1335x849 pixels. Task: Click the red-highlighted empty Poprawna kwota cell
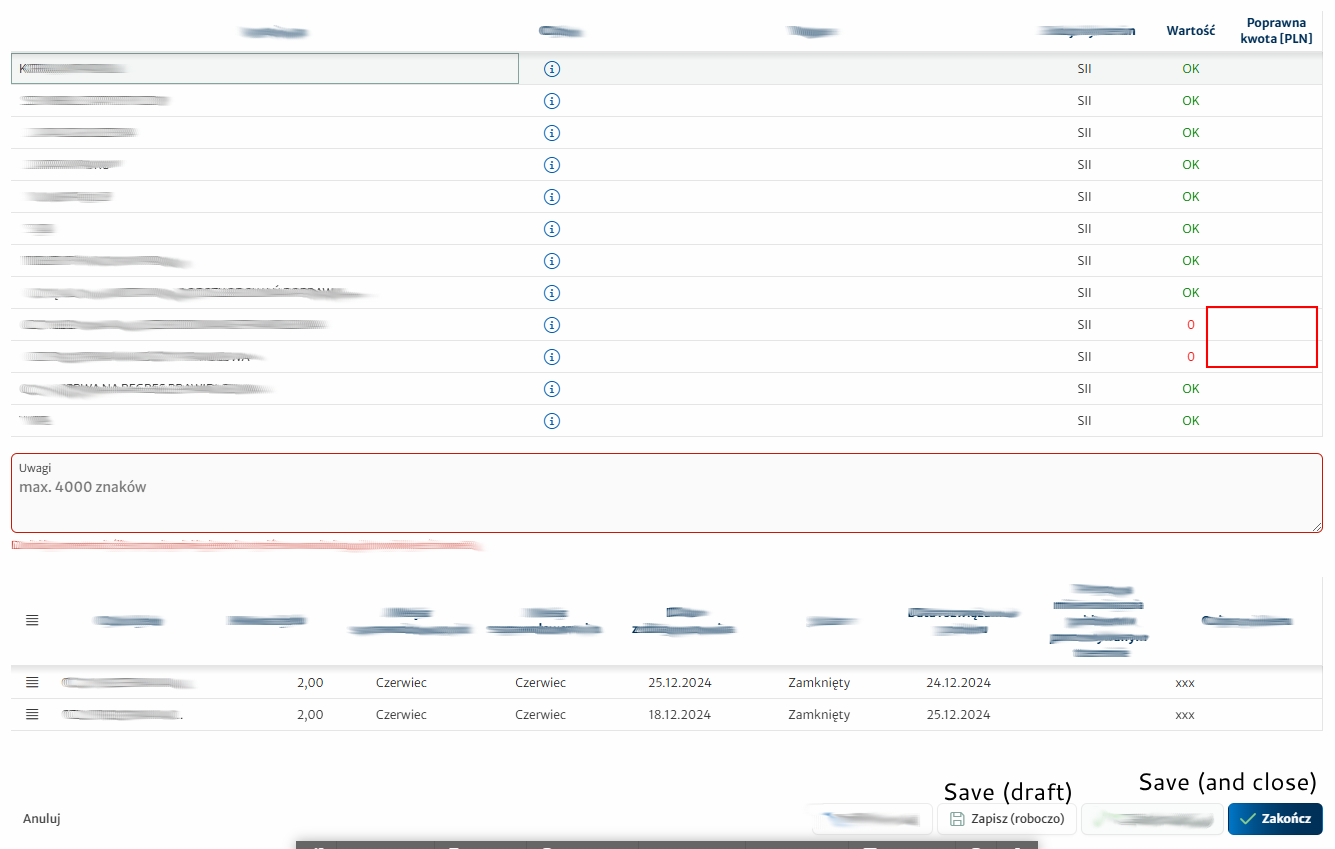pos(1262,337)
